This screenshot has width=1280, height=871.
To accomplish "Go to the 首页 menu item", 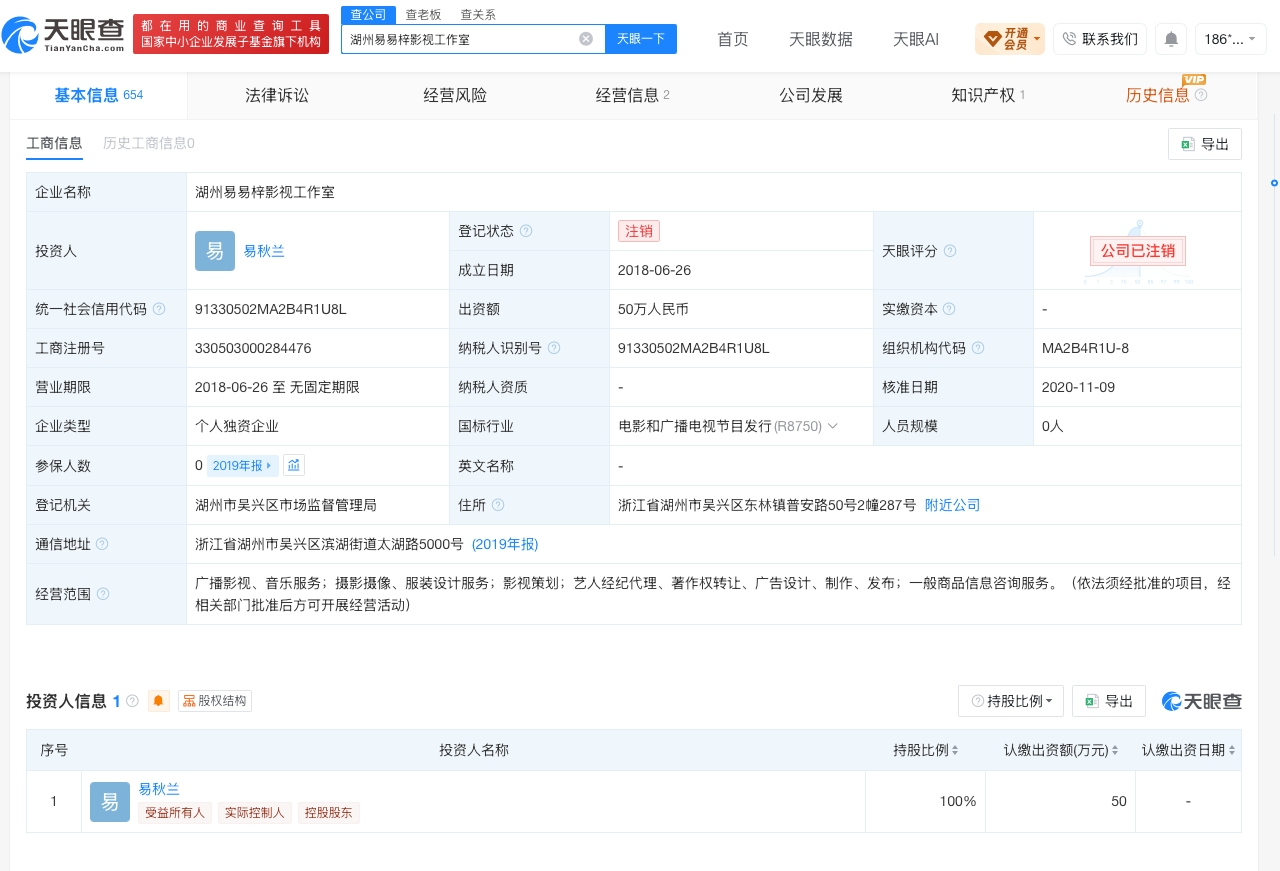I will pyautogui.click(x=733, y=39).
